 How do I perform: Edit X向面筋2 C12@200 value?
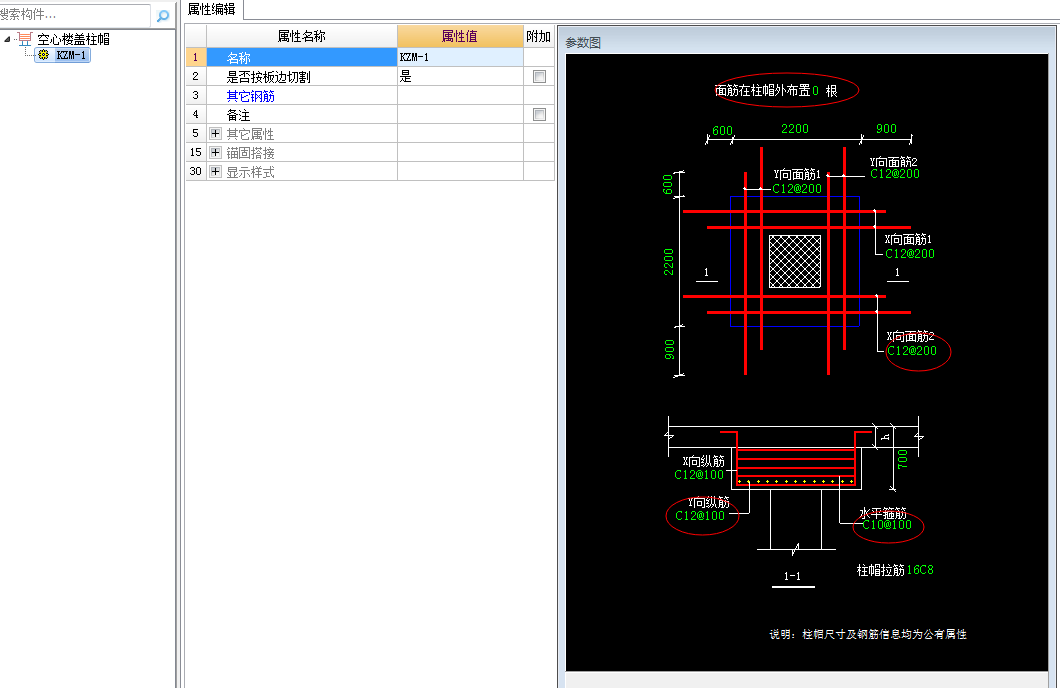tap(912, 351)
